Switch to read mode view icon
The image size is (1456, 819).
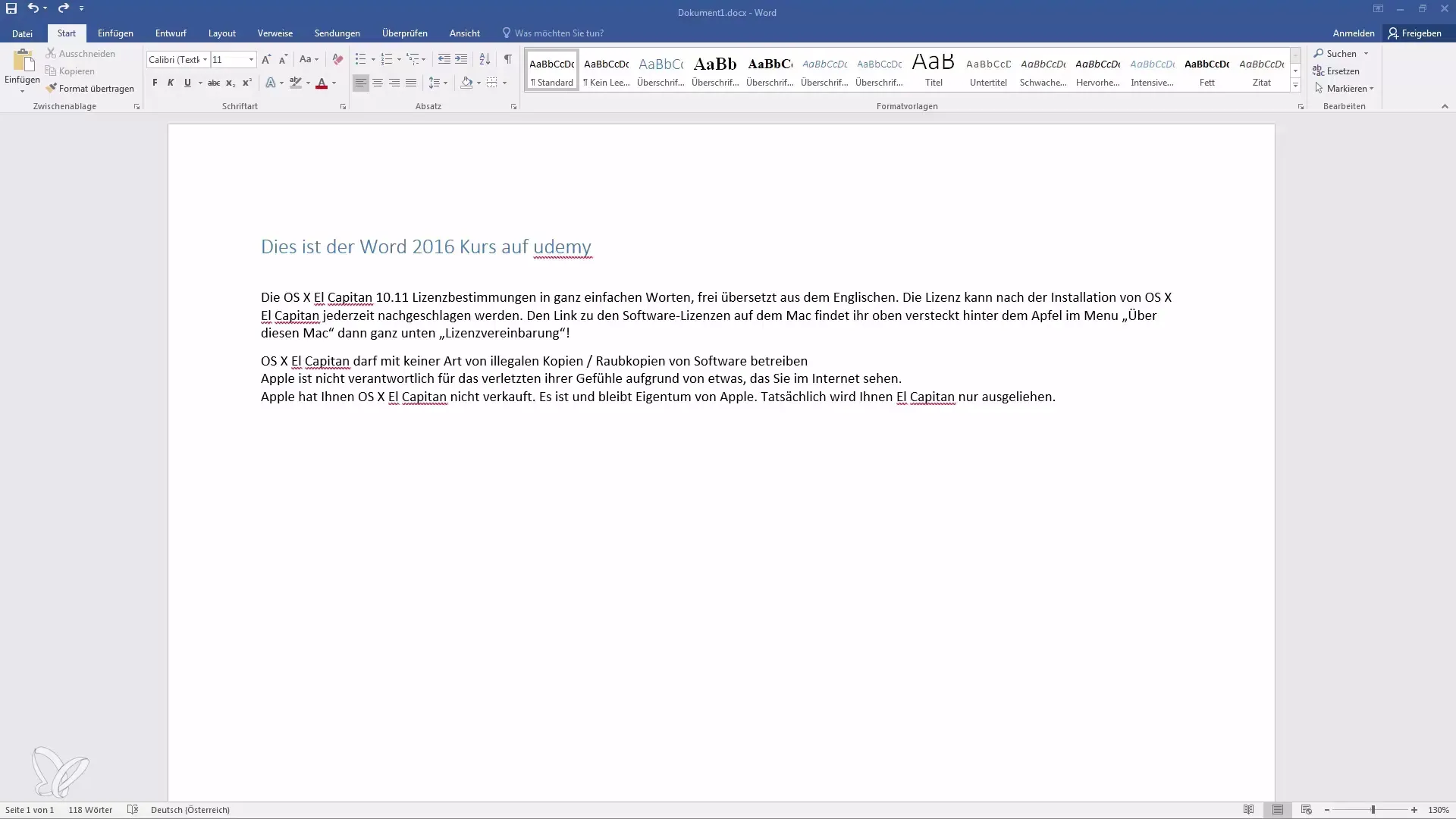point(1249,810)
